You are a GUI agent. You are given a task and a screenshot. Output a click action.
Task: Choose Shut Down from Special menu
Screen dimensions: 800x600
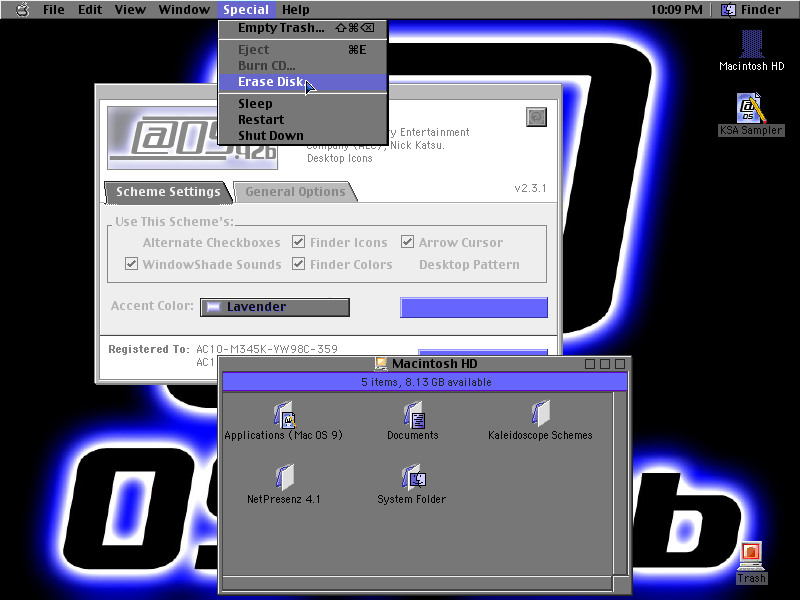(x=303, y=136)
